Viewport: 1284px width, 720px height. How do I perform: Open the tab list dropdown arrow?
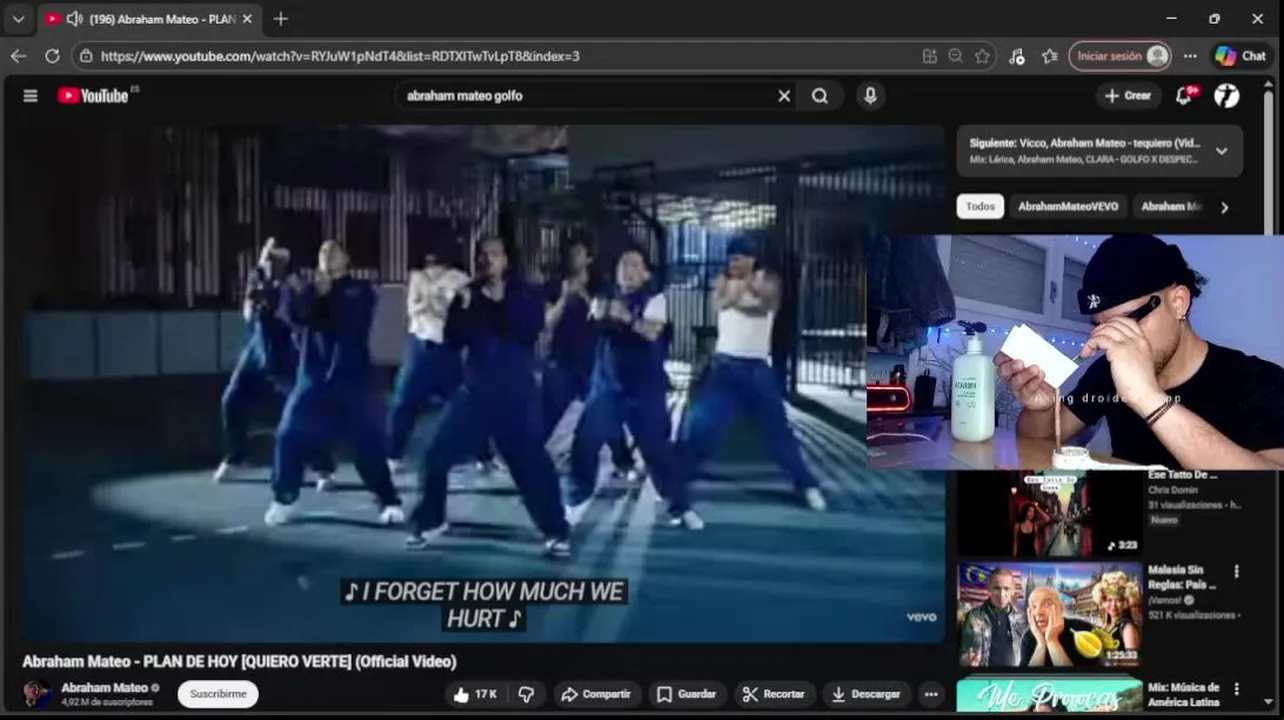[x=18, y=19]
